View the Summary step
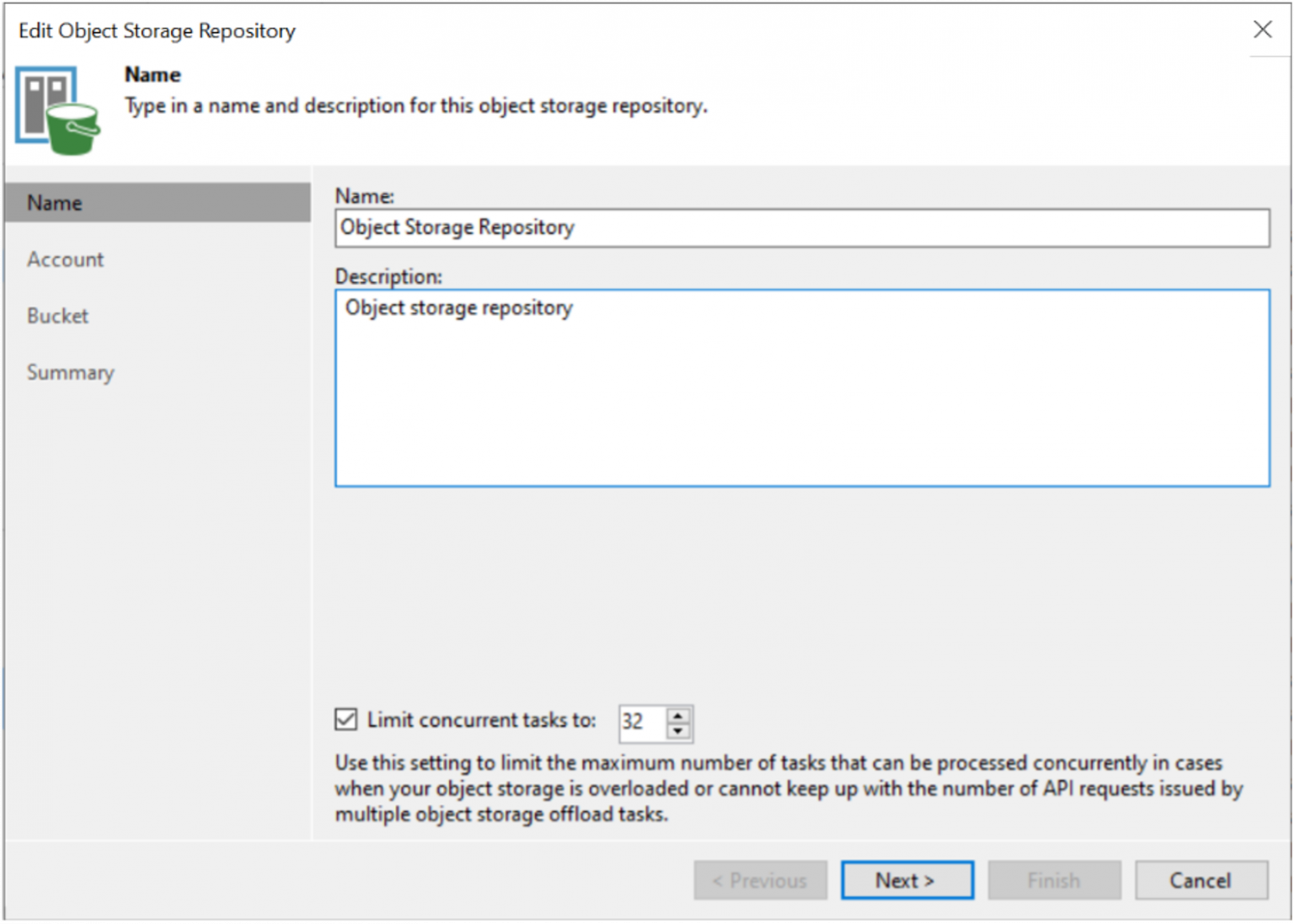The image size is (1294, 924). tap(71, 371)
